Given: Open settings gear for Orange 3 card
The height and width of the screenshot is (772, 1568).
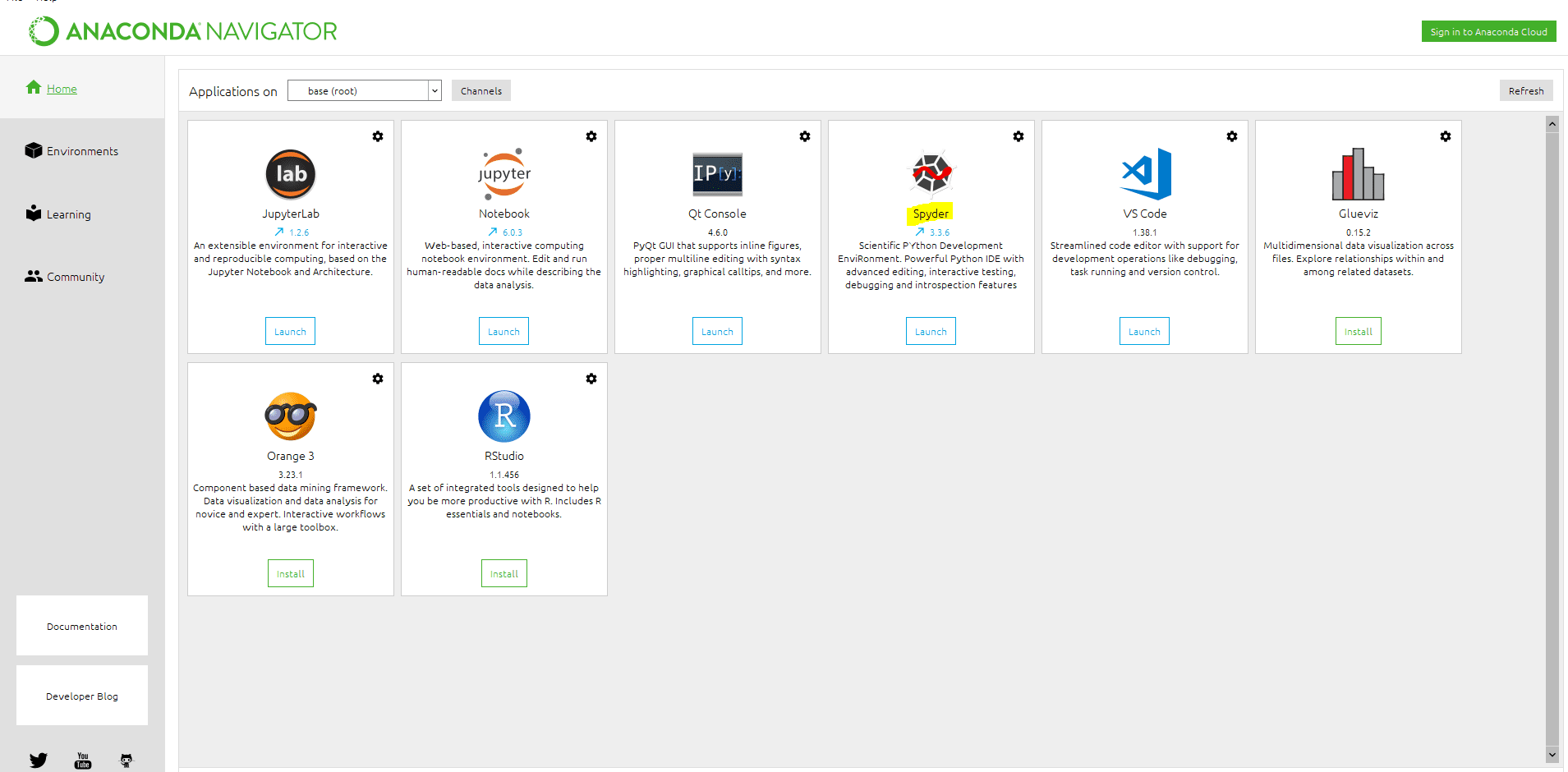Looking at the screenshot, I should tap(378, 379).
